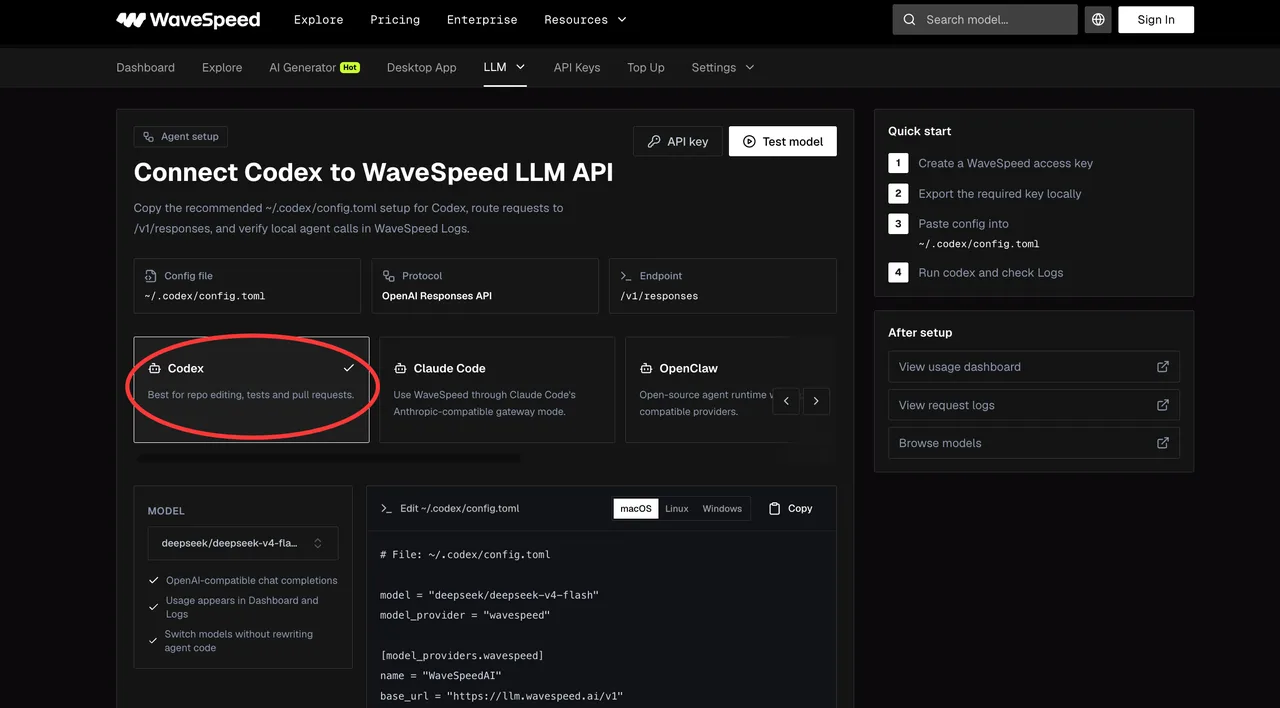Select the Codex agent card
This screenshot has height=708, width=1280.
click(251, 389)
